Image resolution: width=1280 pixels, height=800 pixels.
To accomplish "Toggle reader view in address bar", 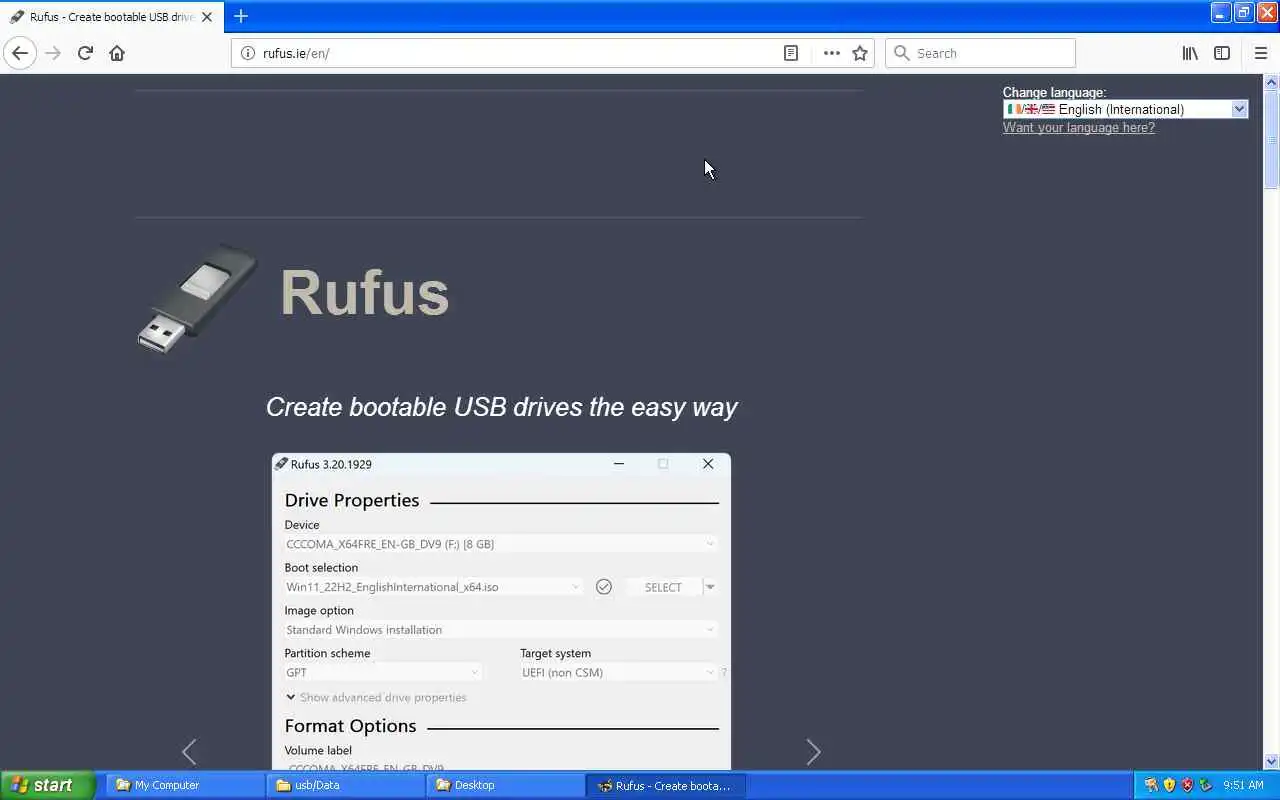I will [791, 53].
